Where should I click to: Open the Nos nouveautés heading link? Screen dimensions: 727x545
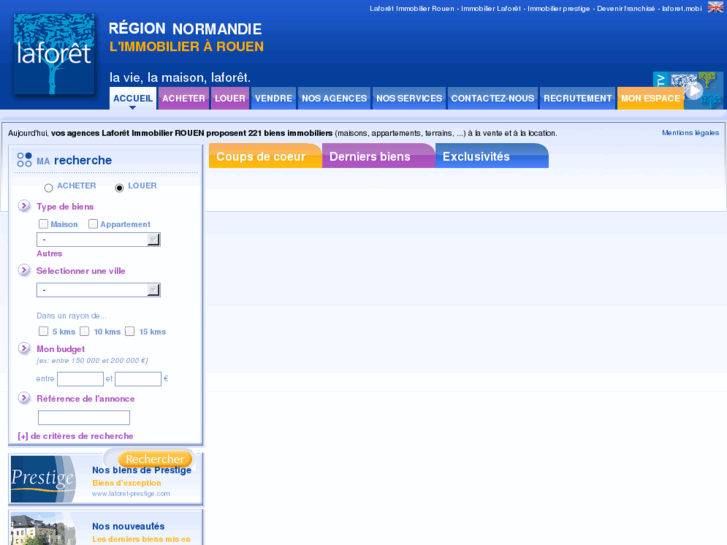pyautogui.click(x=128, y=526)
